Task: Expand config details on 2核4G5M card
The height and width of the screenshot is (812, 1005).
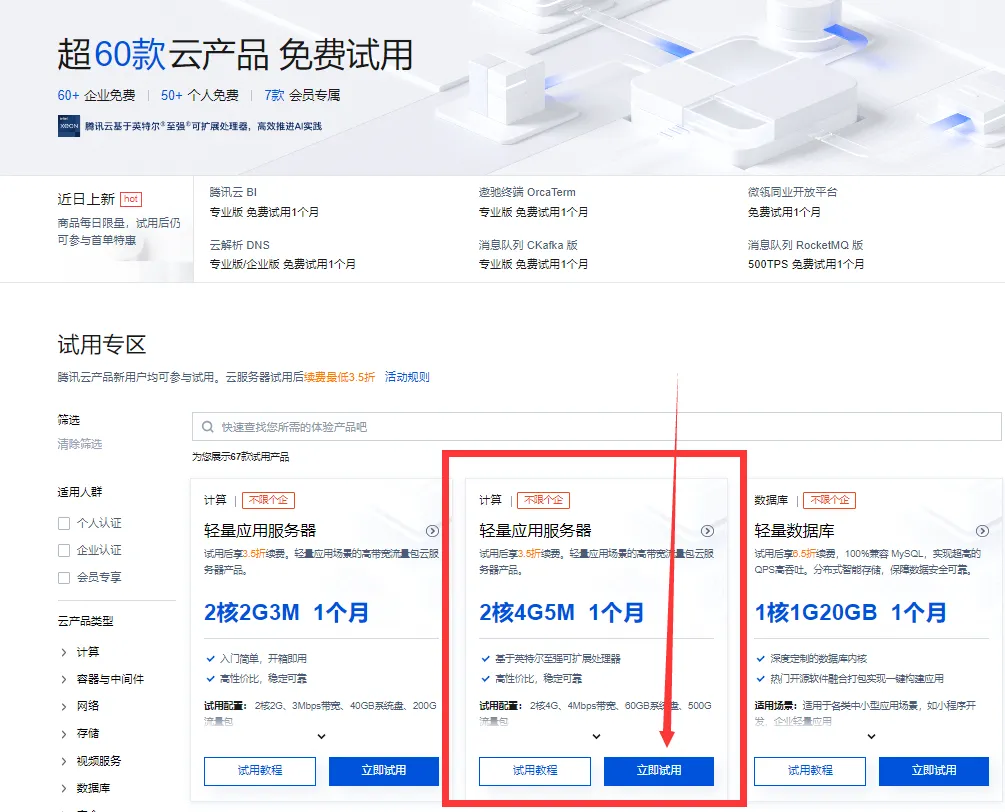Action: click(597, 736)
